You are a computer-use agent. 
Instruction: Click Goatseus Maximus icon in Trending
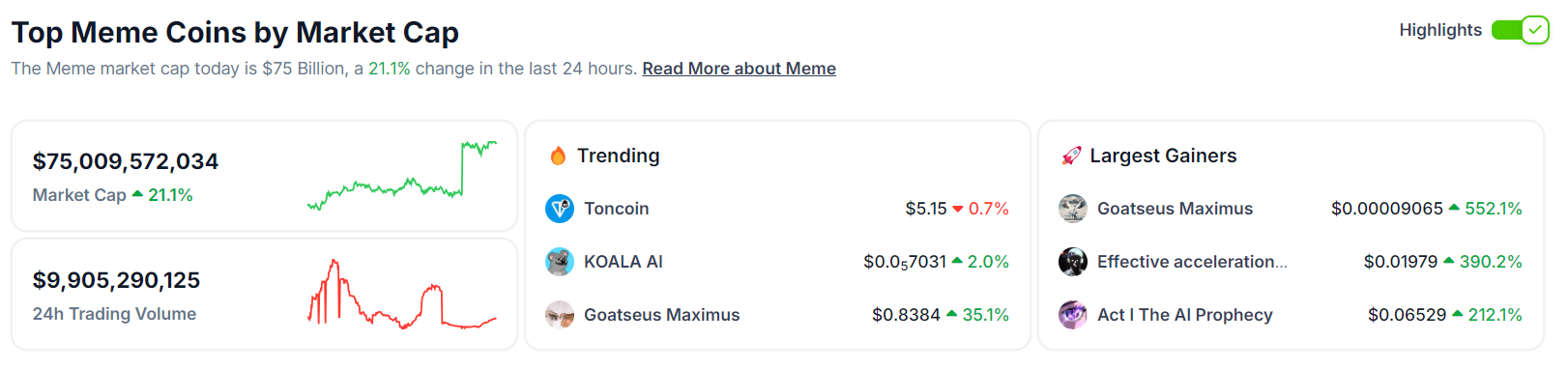[x=560, y=315]
